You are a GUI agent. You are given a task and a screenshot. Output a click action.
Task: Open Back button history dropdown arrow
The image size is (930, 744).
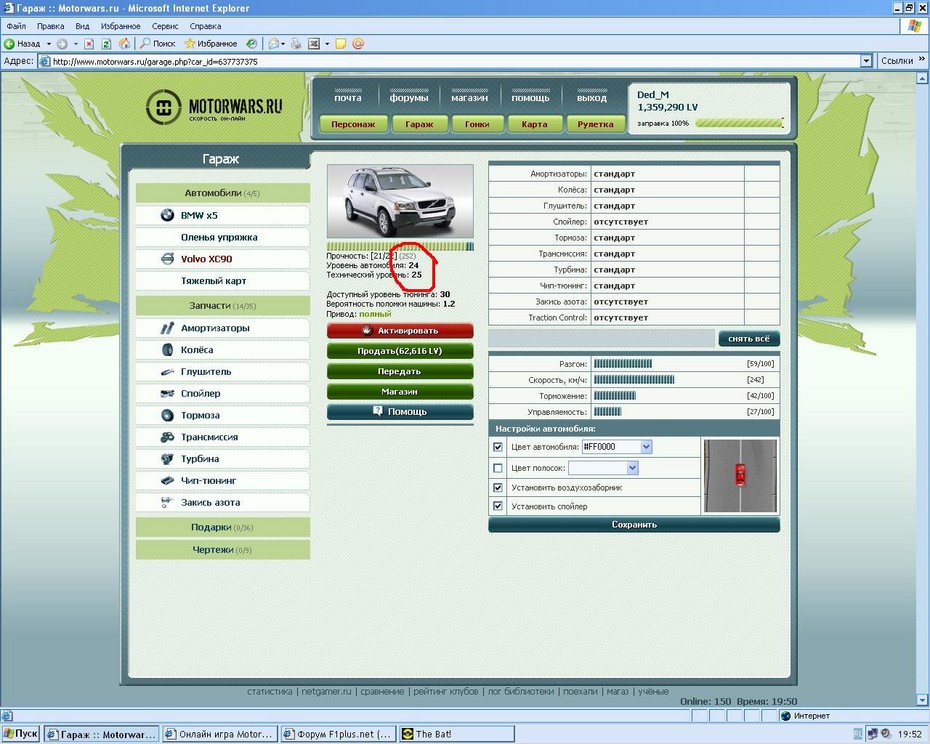click(x=49, y=44)
